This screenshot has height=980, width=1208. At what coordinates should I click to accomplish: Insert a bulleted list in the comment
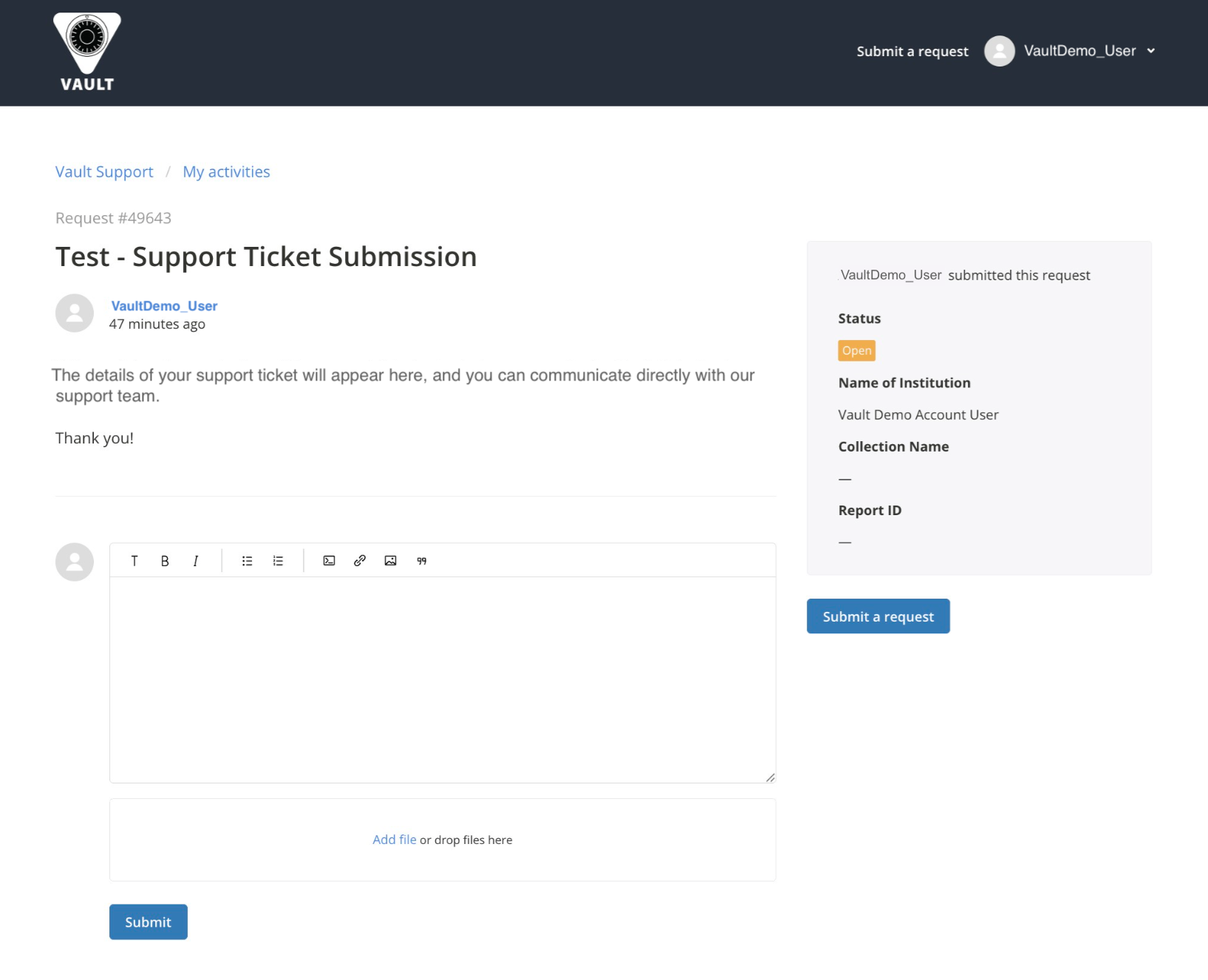point(248,561)
